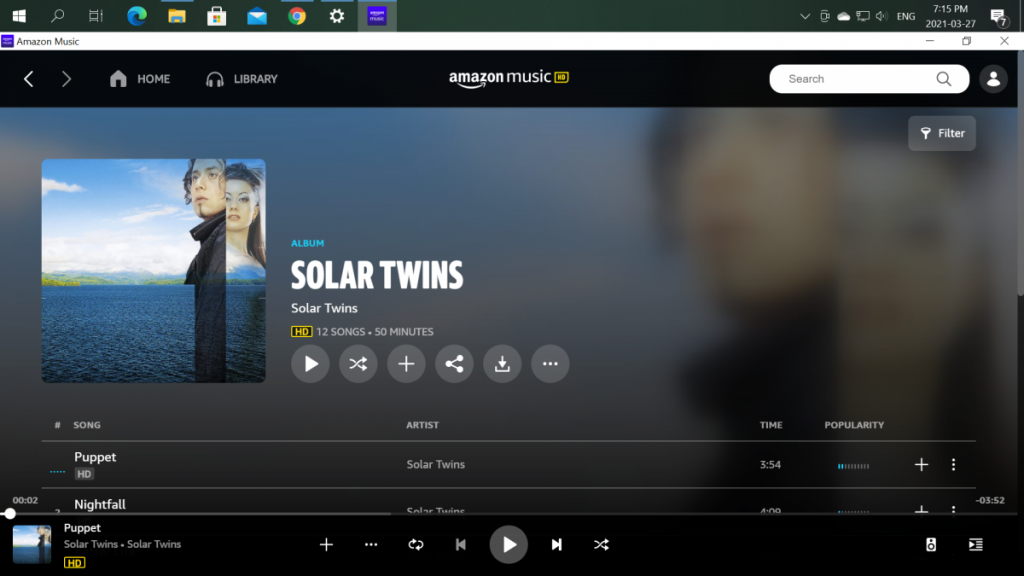Open the Filter button
Image resolution: width=1024 pixels, height=576 pixels.
(x=942, y=133)
